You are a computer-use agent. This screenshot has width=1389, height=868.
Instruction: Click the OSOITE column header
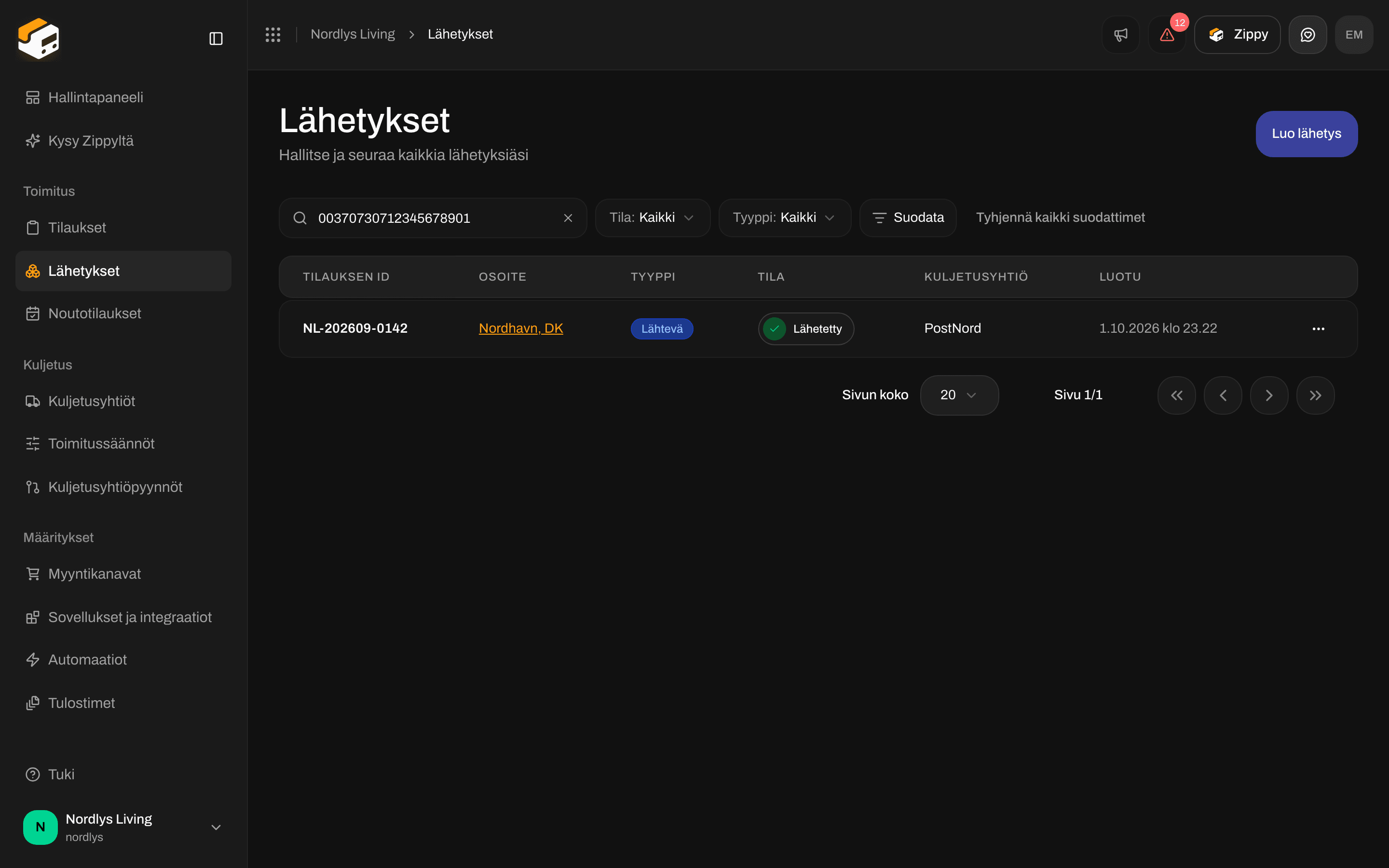(502, 277)
